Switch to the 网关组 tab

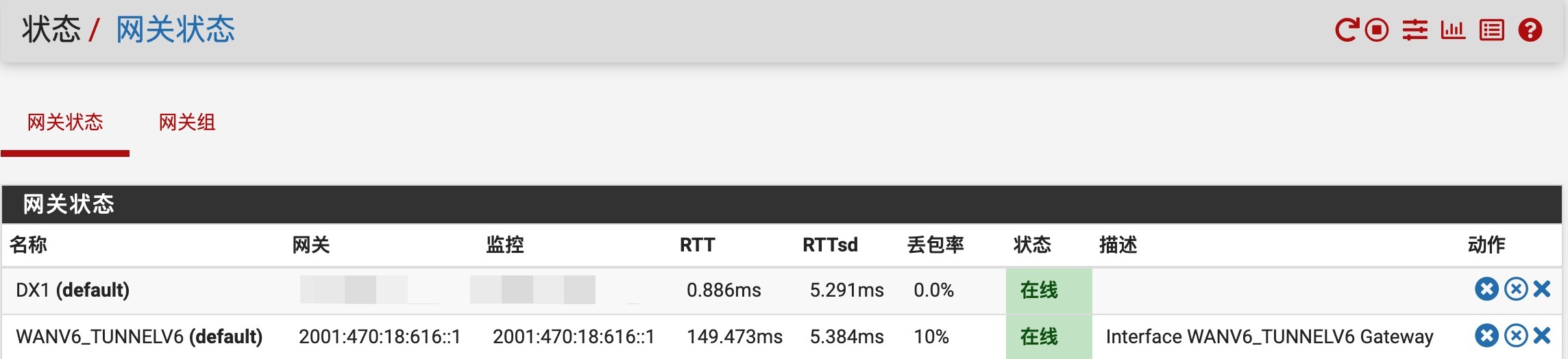point(187,123)
